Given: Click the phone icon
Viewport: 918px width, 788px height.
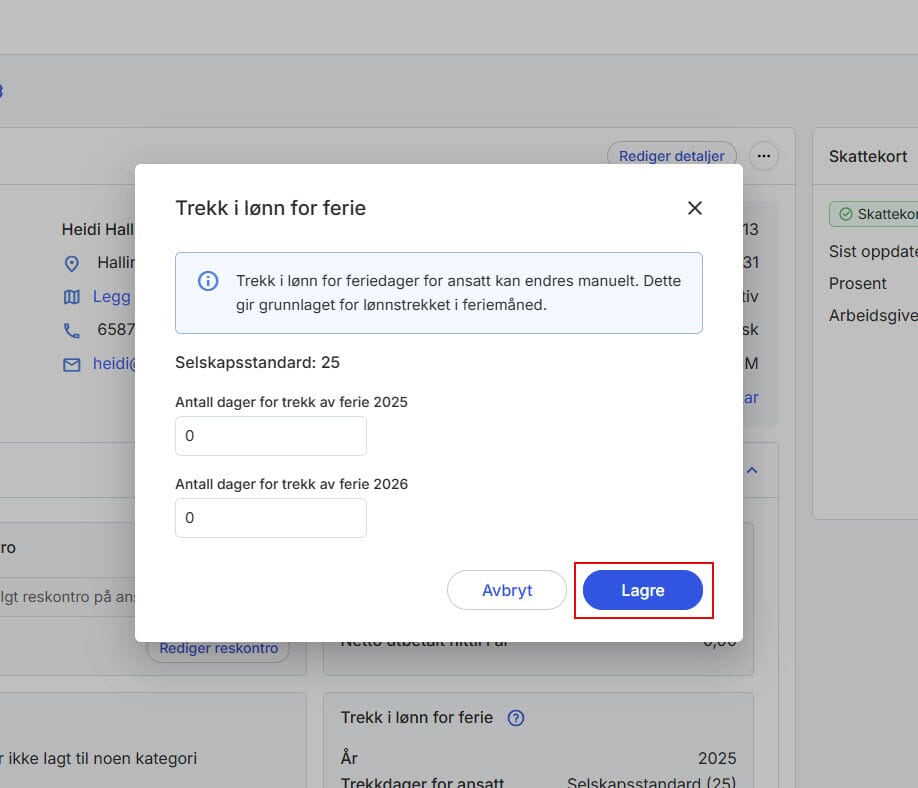Looking at the screenshot, I should pos(71,330).
